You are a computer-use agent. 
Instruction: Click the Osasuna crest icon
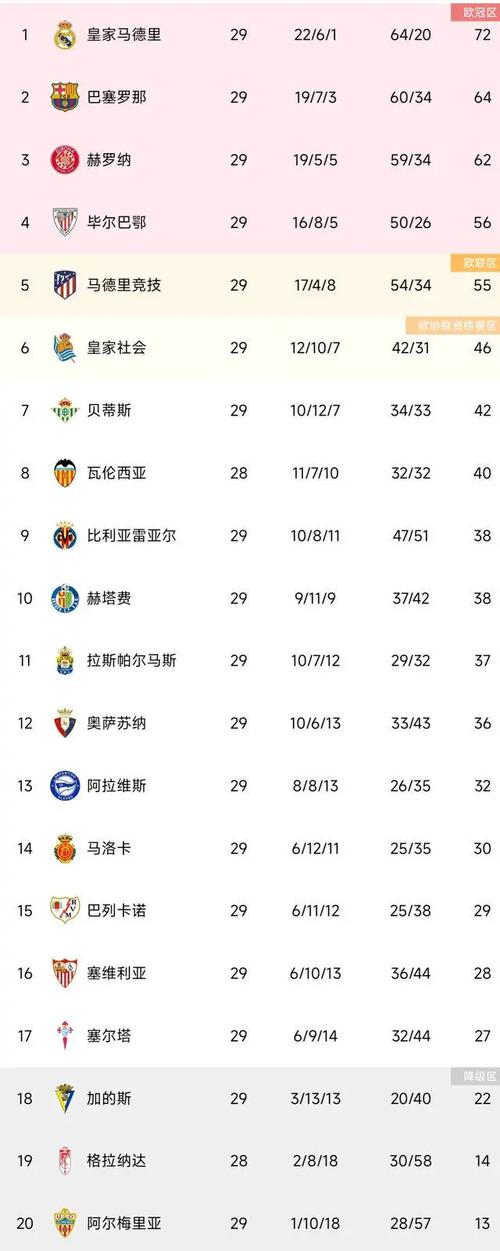tap(65, 722)
